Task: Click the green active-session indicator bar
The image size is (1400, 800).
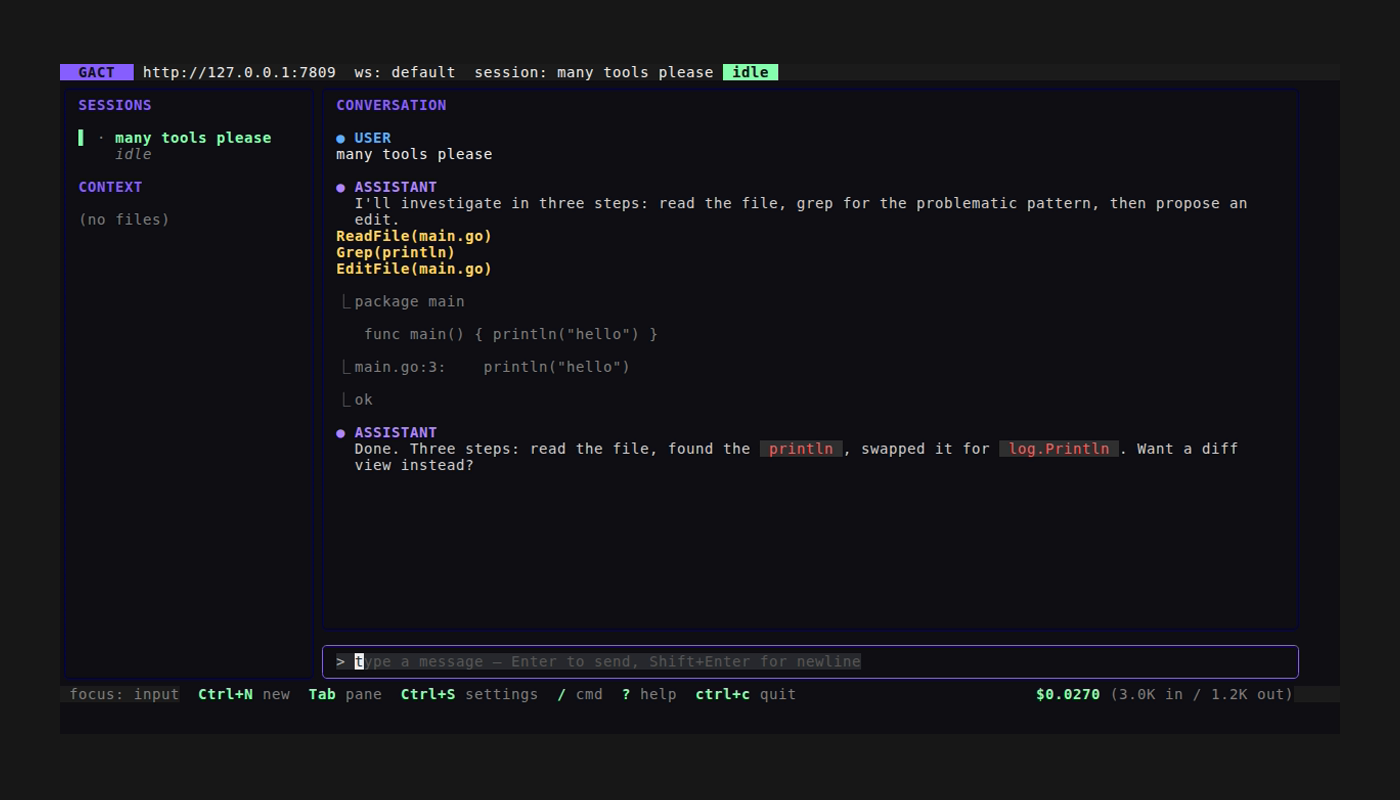Action: (x=81, y=138)
